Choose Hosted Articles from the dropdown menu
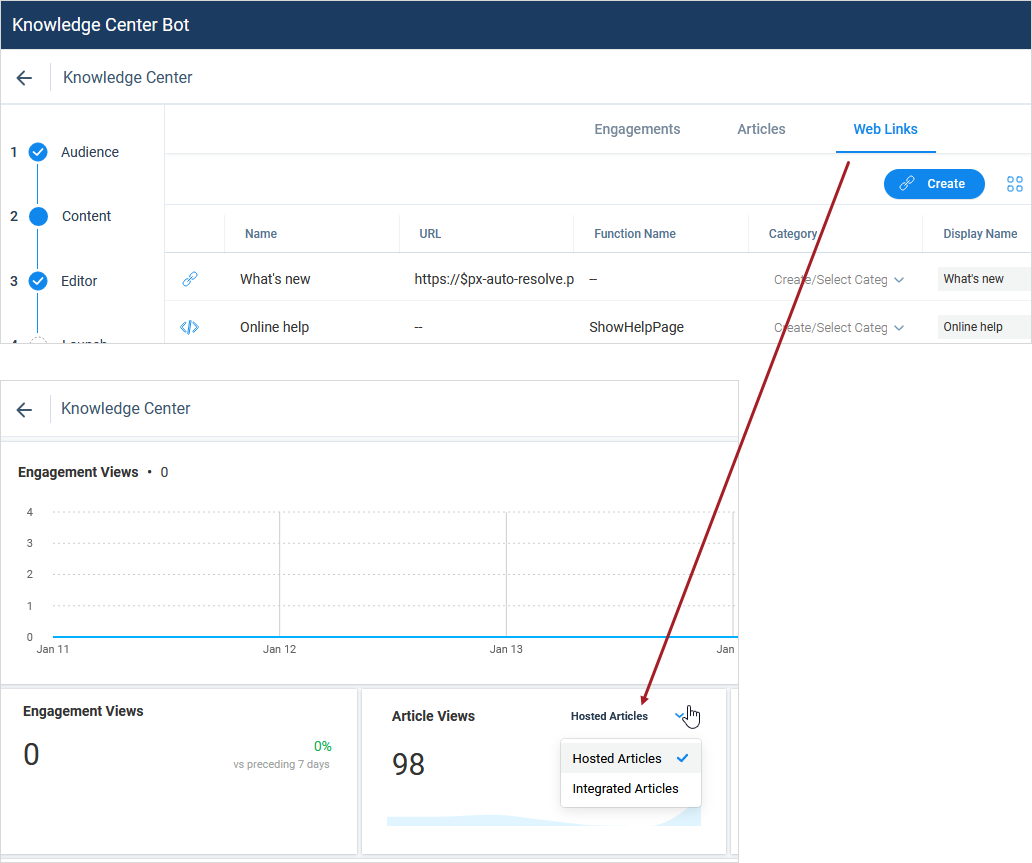Screen dimensions: 1032x863 [x=631, y=758]
